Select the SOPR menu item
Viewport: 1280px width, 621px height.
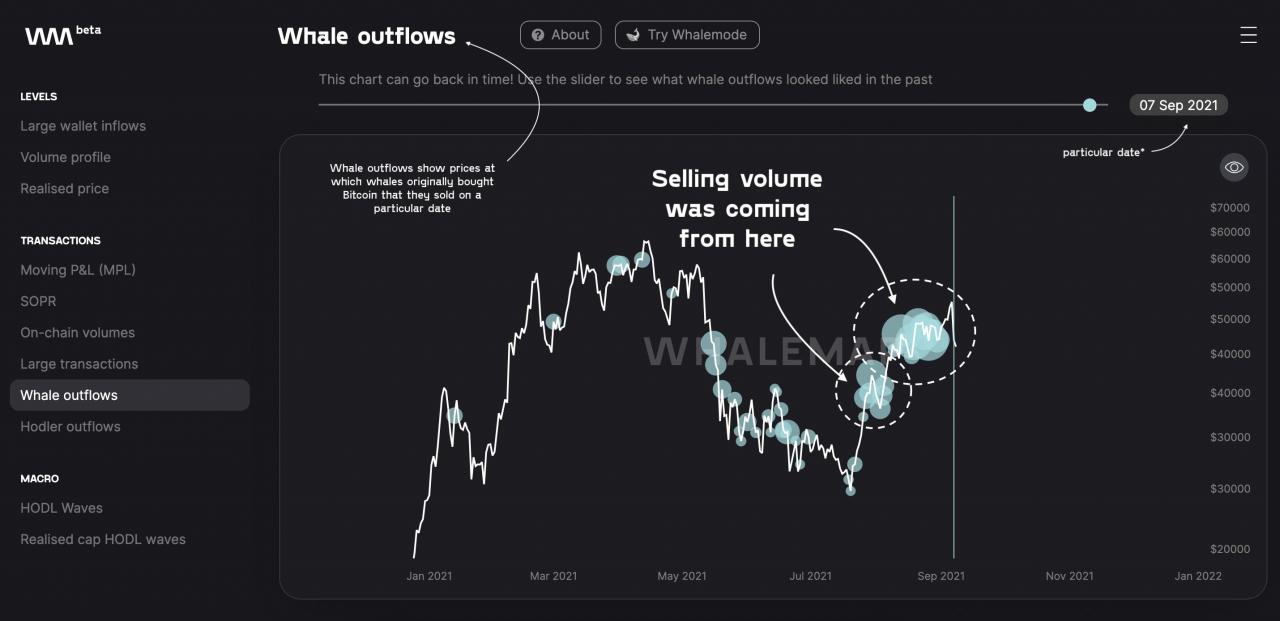[38, 301]
